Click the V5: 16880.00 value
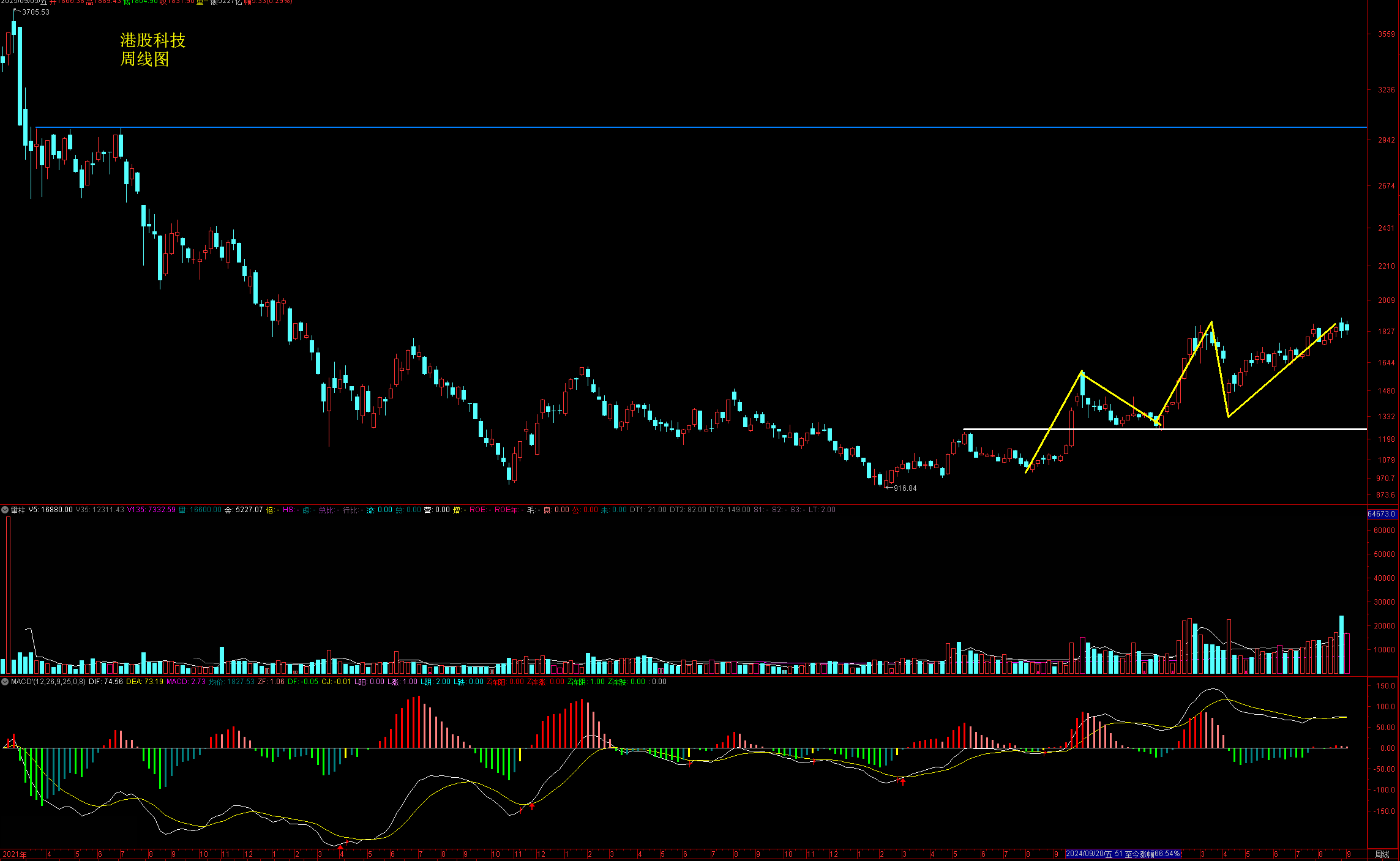This screenshot has width=1400, height=861. (51, 510)
